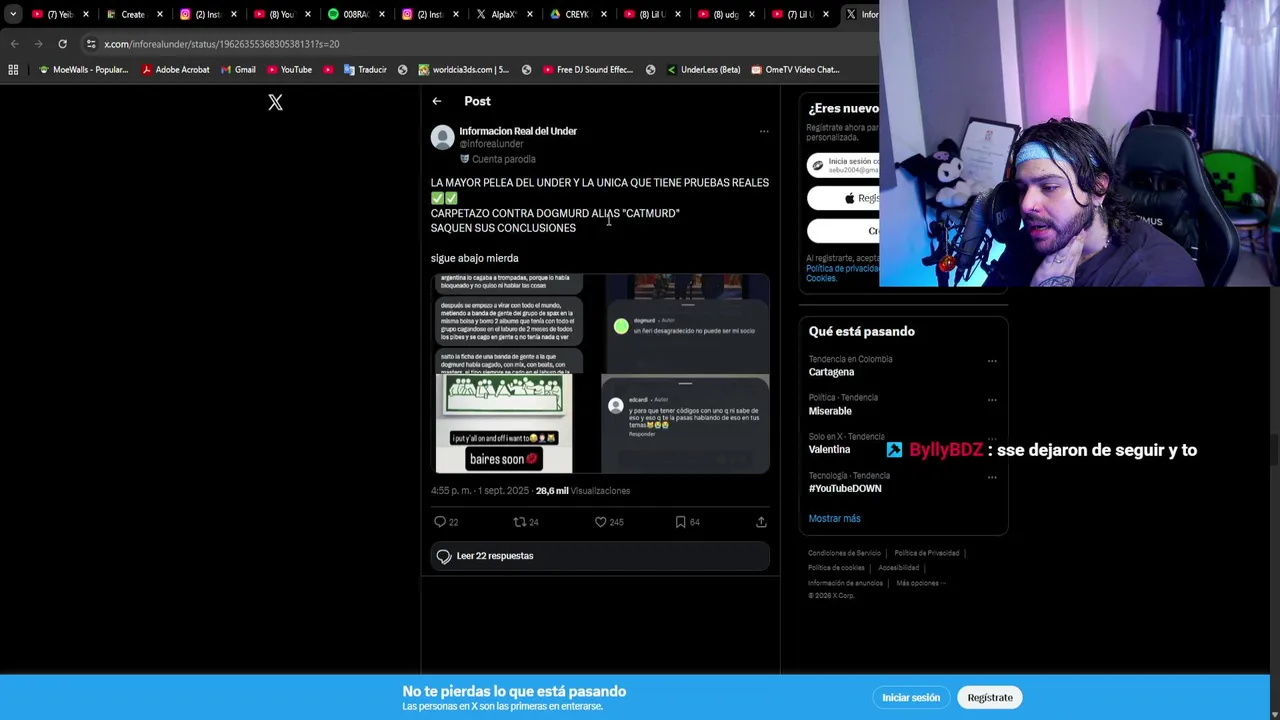Click the Informacion Real del Under name
The width and height of the screenshot is (1280, 720).
coord(518,131)
